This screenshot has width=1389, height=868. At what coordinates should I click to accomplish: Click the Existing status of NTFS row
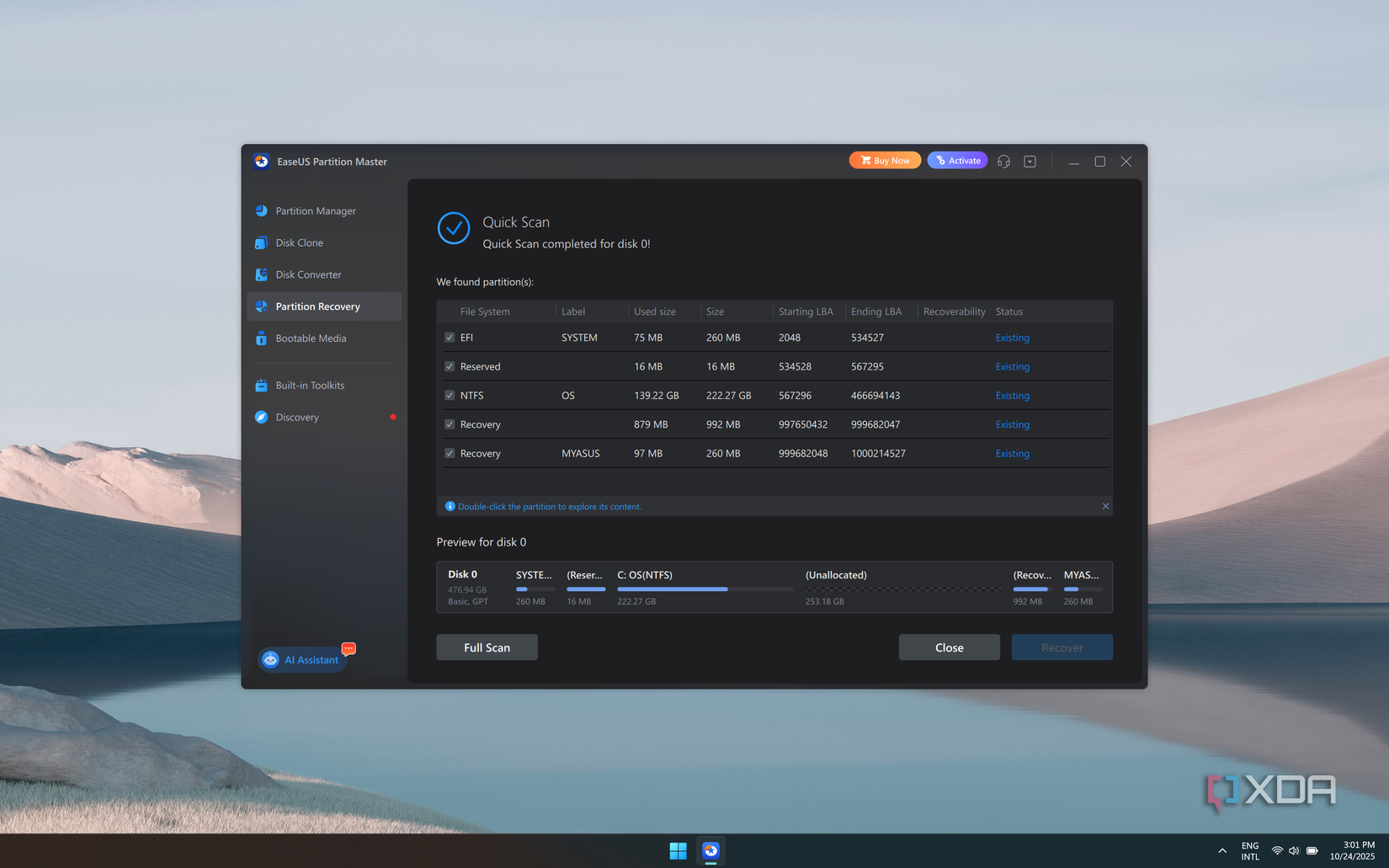(x=1013, y=395)
